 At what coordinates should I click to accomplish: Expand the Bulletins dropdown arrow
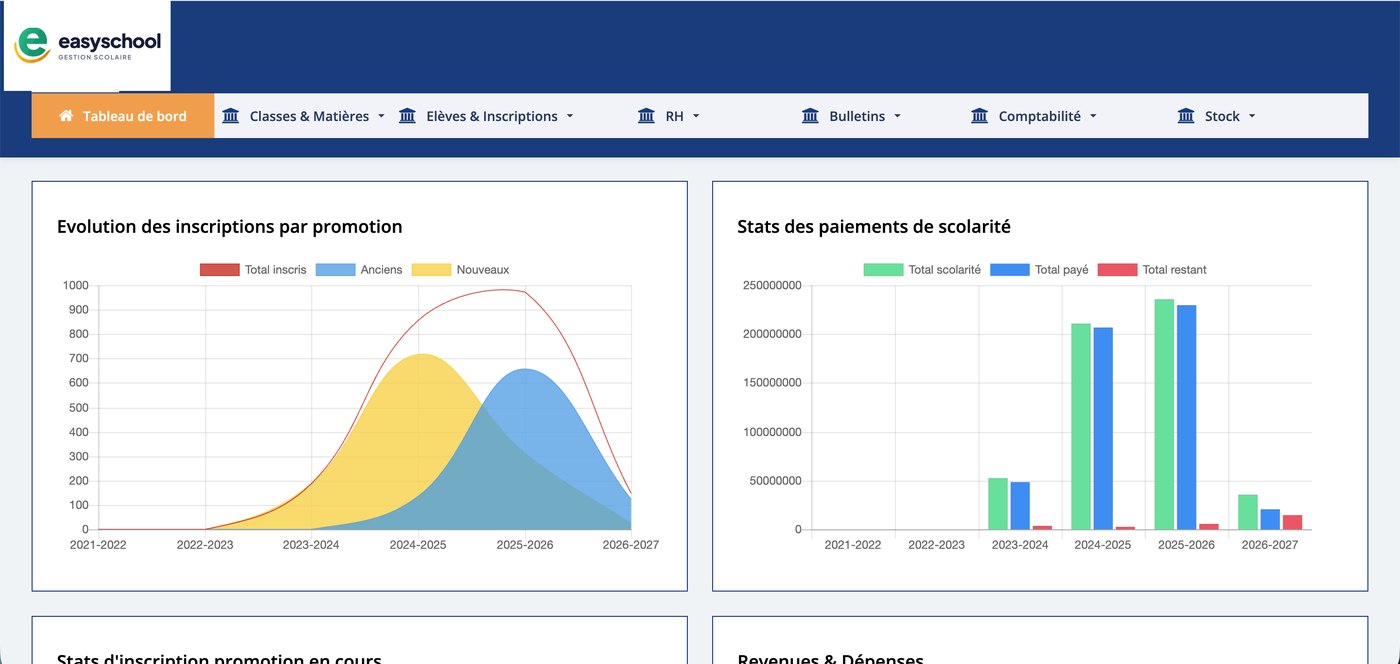tap(897, 116)
